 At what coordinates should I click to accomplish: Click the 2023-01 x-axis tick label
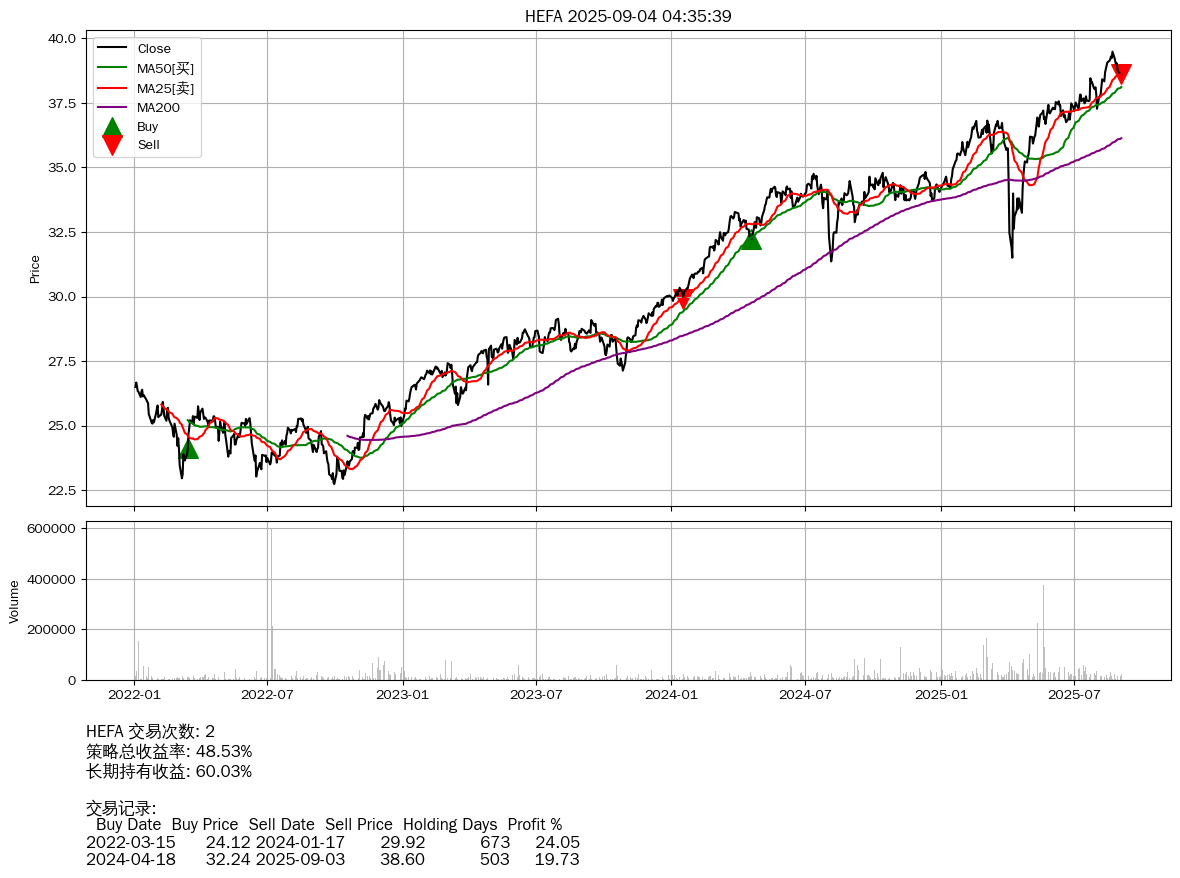403,694
